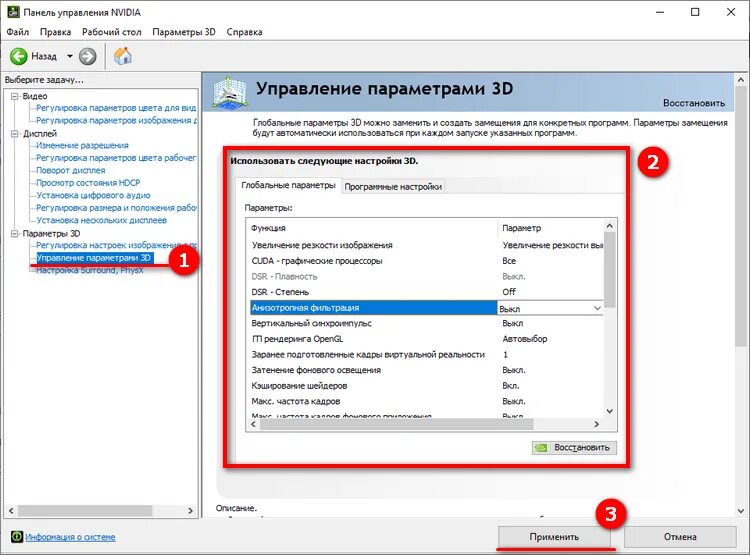The width and height of the screenshot is (750, 555).
Task: Click the green Back arrow icon
Action: (x=19, y=56)
